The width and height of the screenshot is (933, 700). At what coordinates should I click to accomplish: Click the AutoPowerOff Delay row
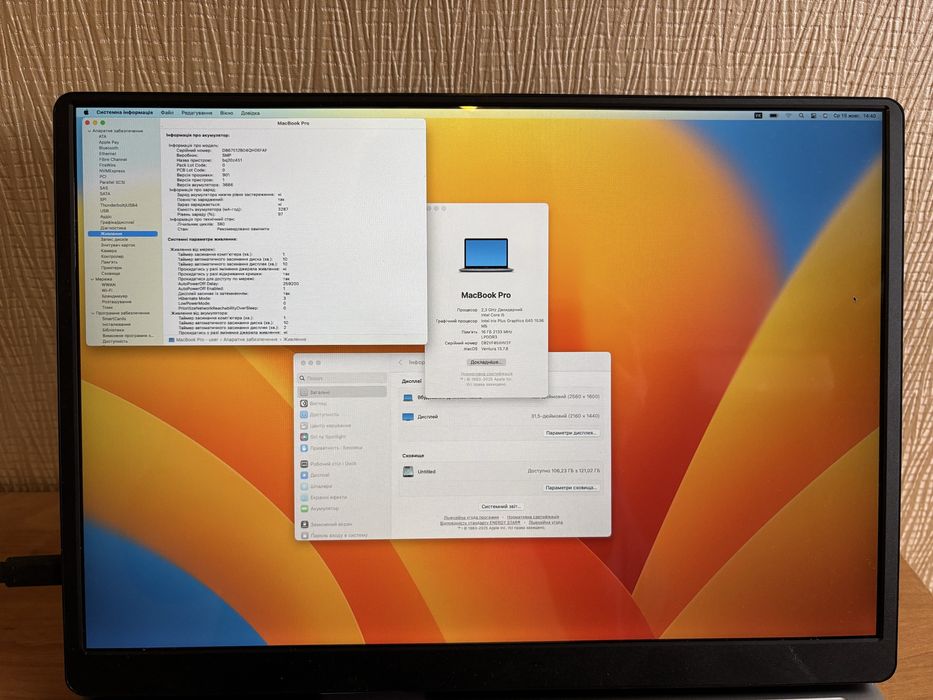[239, 283]
